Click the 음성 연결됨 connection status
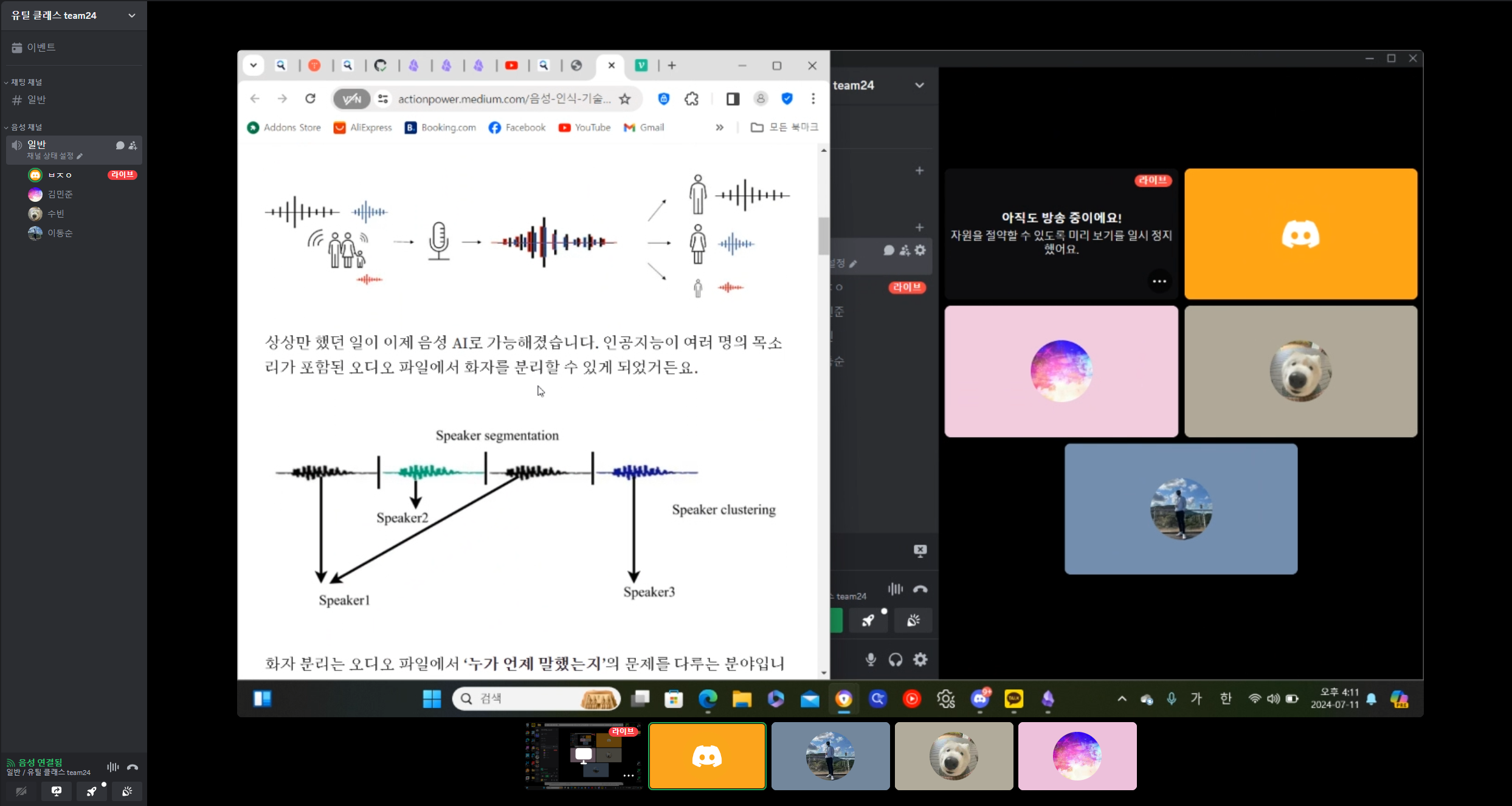 [40, 762]
